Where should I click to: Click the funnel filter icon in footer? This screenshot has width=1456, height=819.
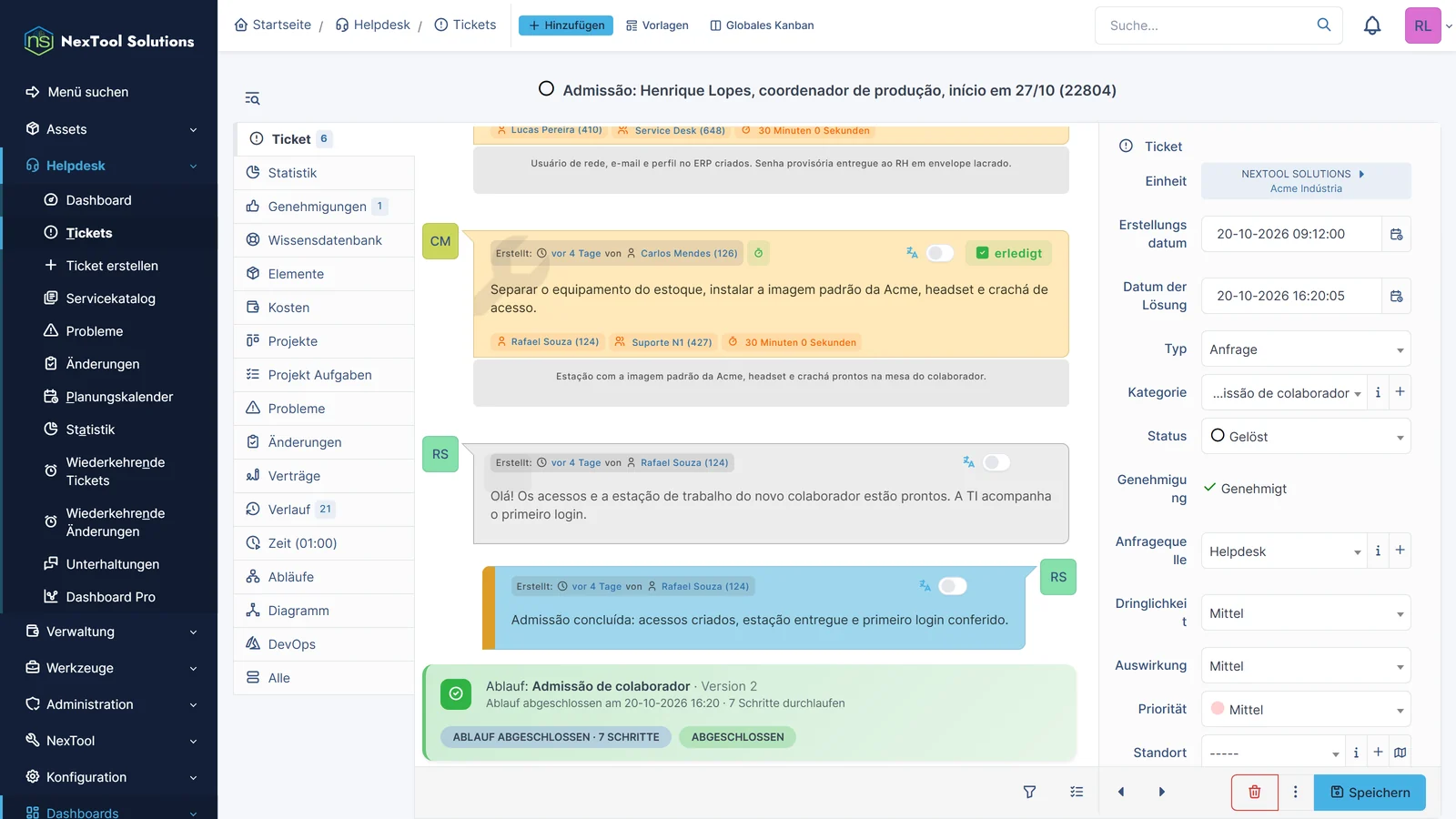point(1029,793)
